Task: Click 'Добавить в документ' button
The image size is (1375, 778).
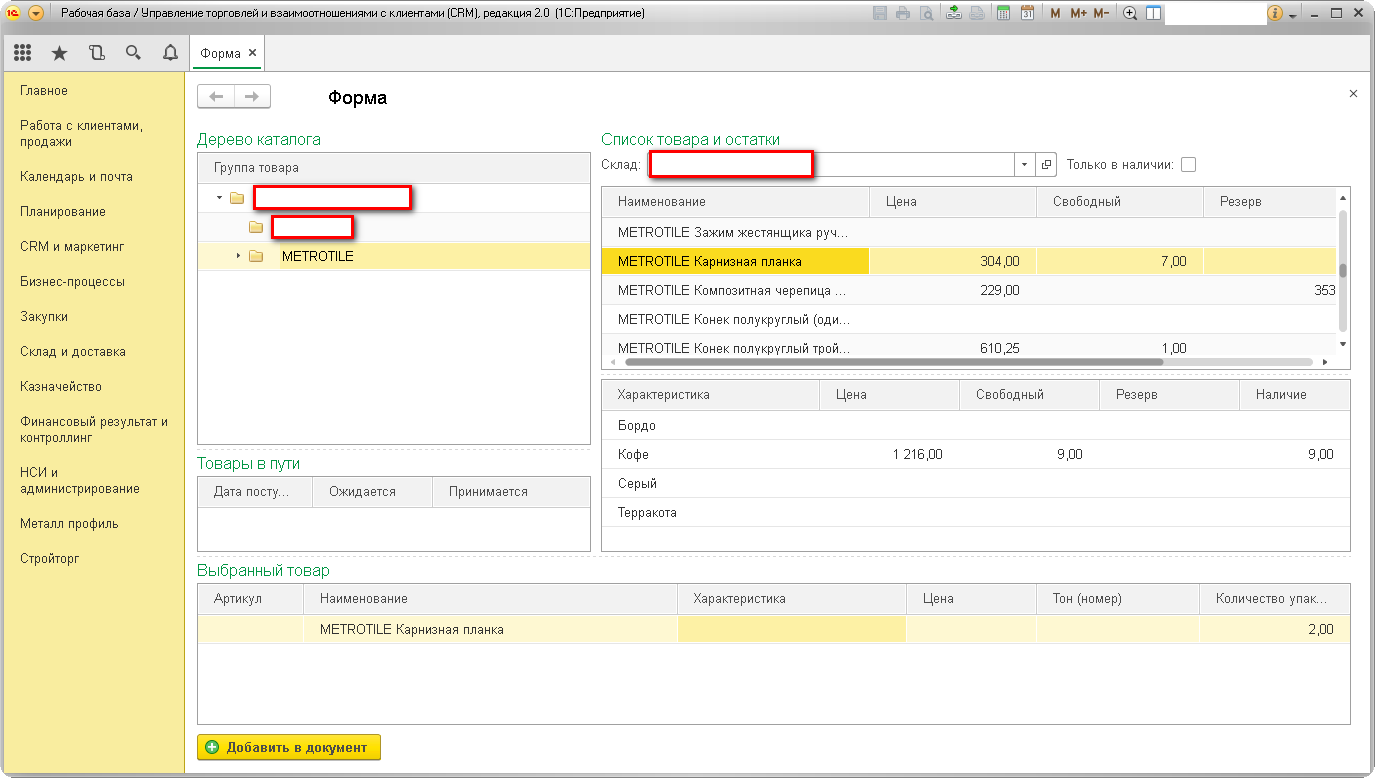Action: (x=289, y=747)
